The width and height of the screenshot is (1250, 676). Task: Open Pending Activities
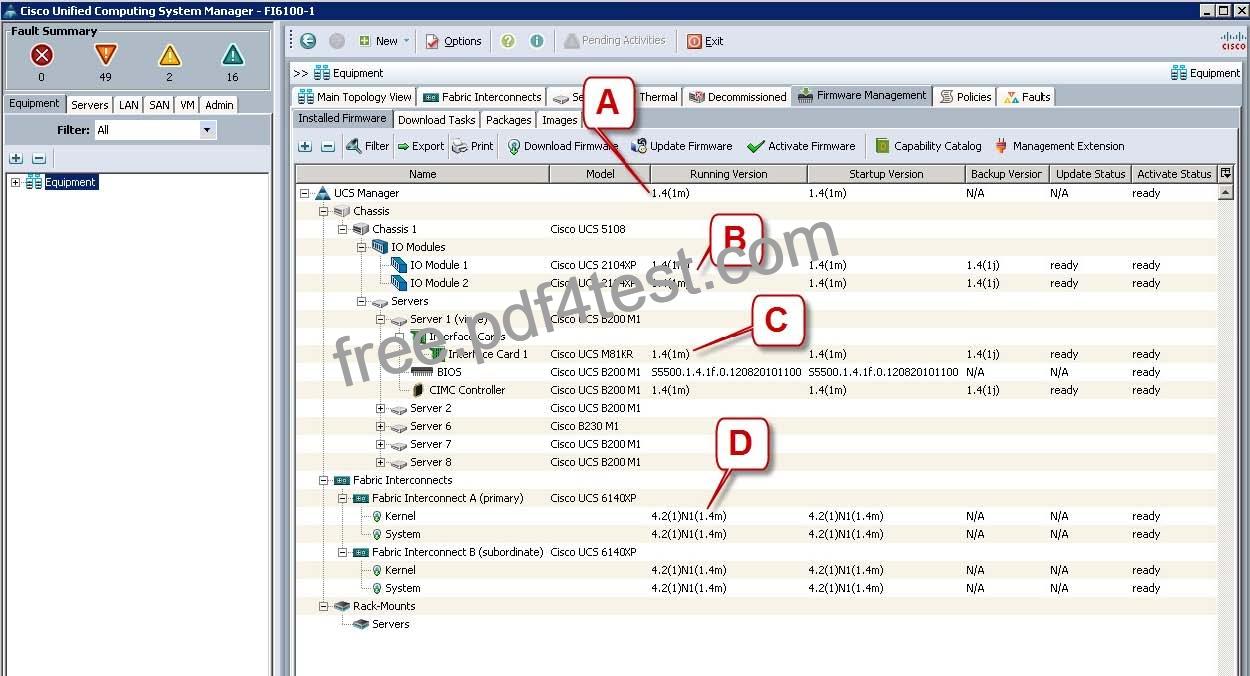(x=614, y=41)
